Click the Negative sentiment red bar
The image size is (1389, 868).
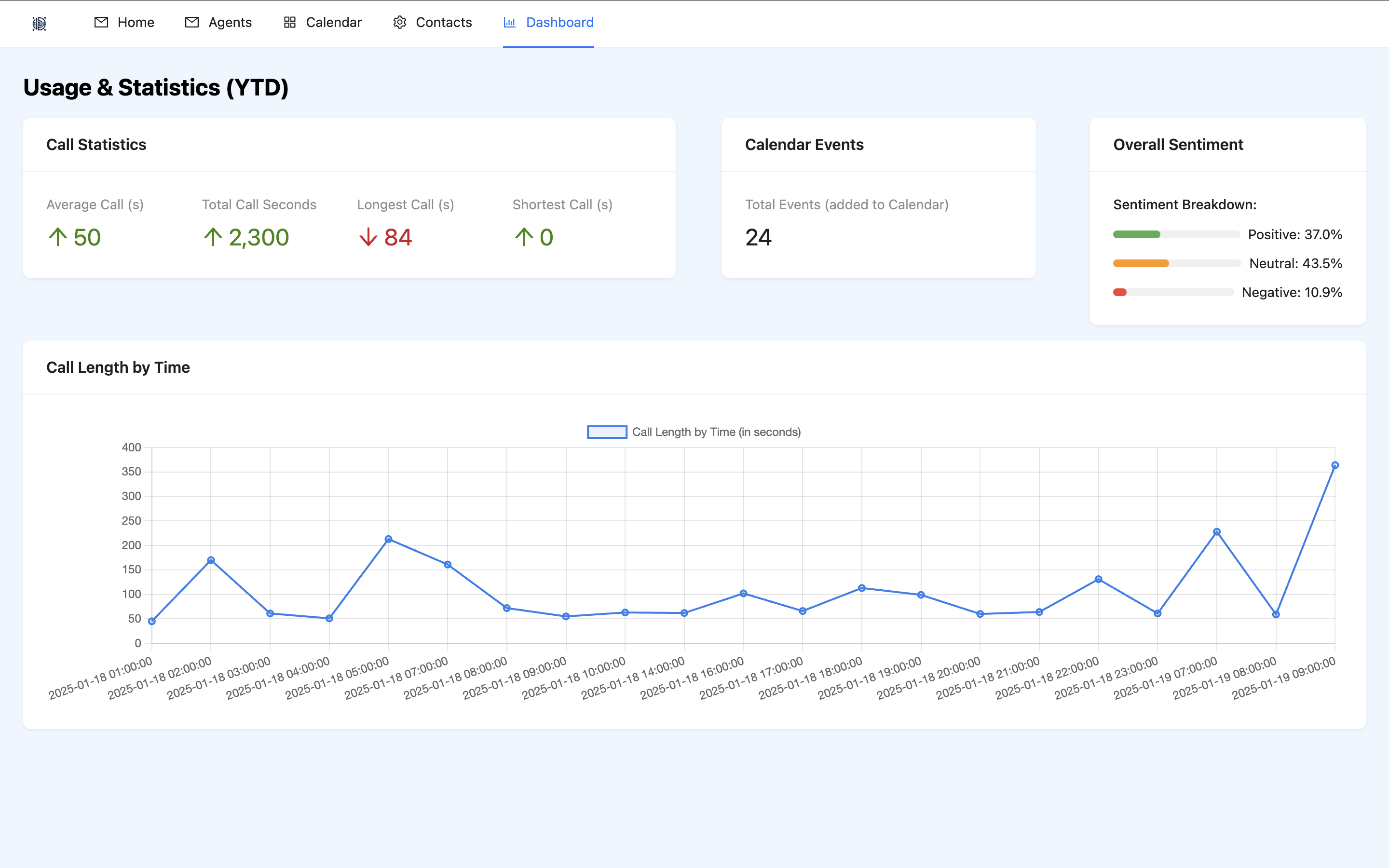[1120, 292]
